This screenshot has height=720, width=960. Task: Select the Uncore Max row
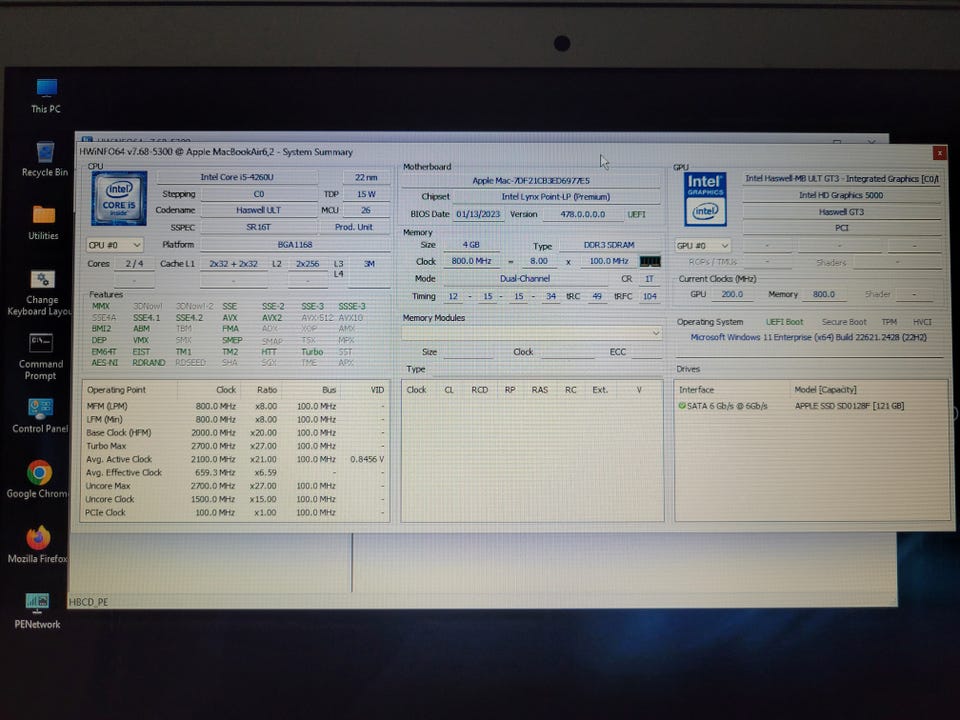pos(235,486)
